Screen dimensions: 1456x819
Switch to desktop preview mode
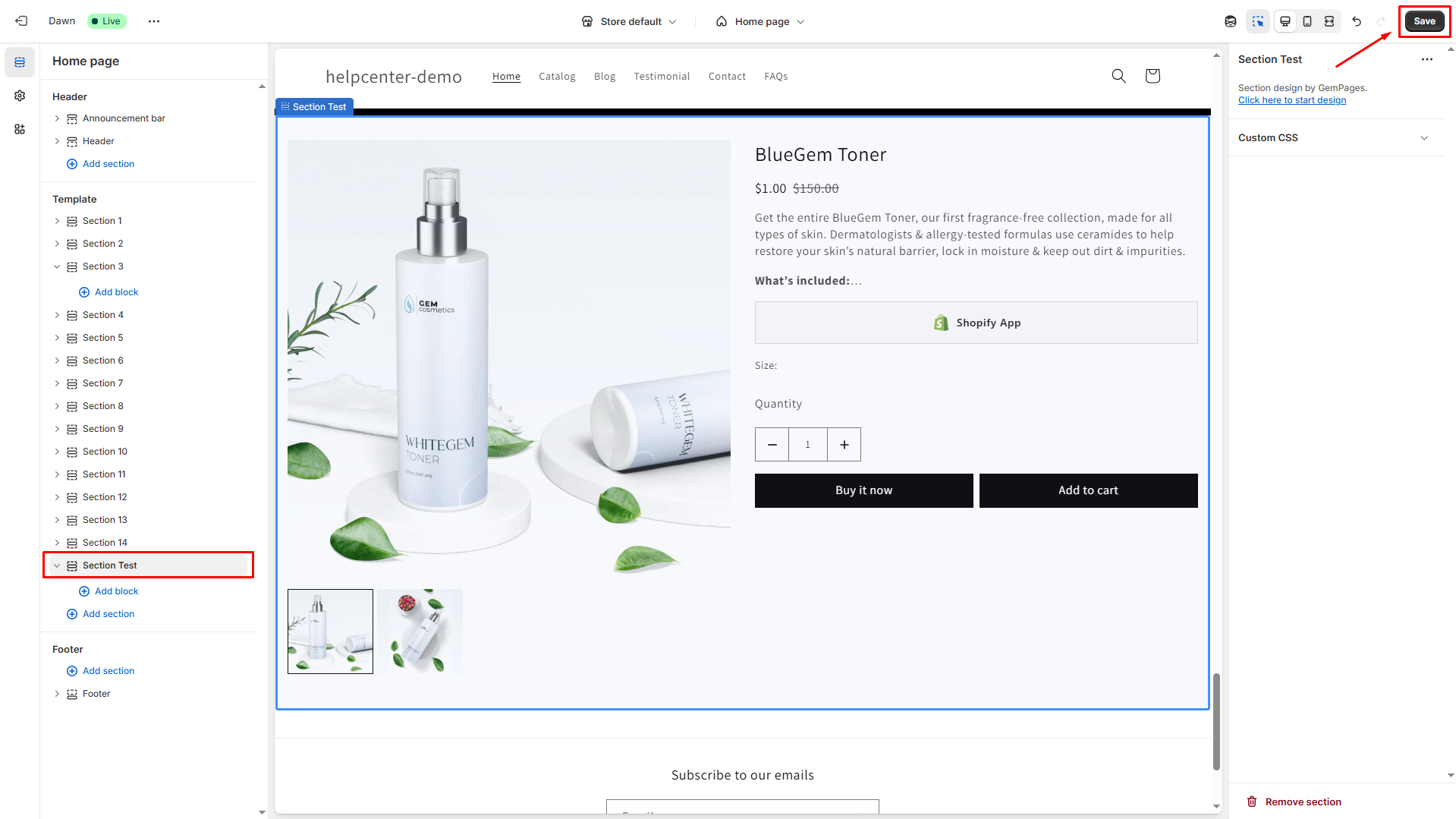point(1285,21)
